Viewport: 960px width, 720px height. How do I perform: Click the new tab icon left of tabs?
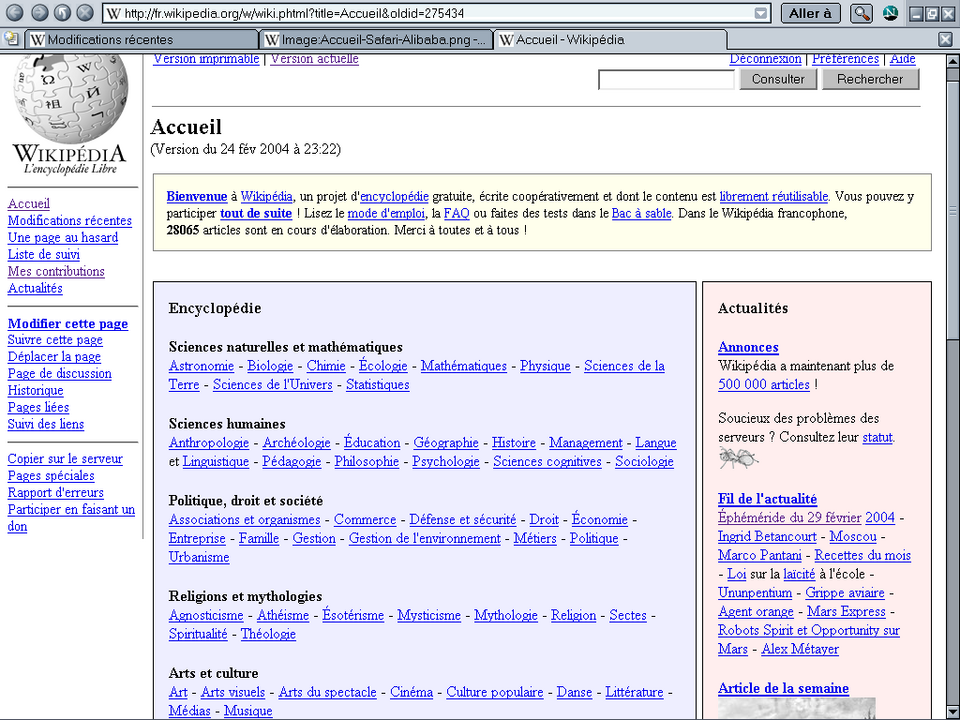(x=11, y=39)
